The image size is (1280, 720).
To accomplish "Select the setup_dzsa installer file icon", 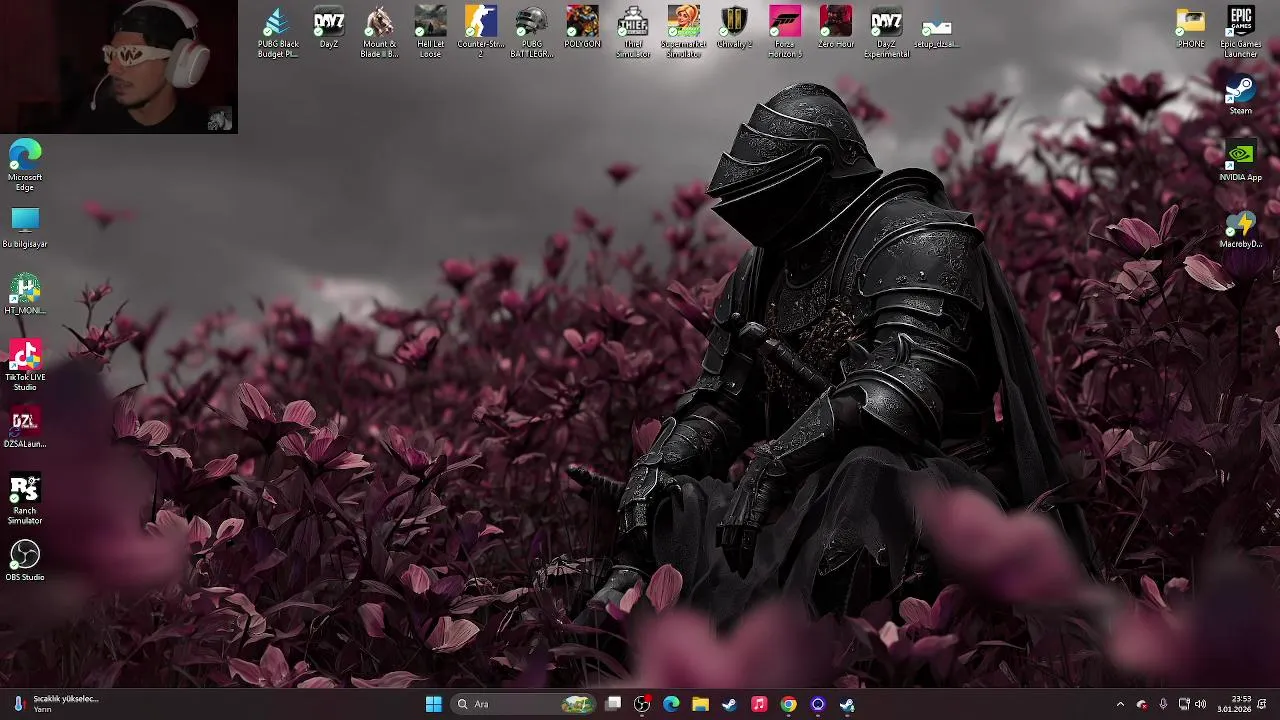I will coord(937,28).
